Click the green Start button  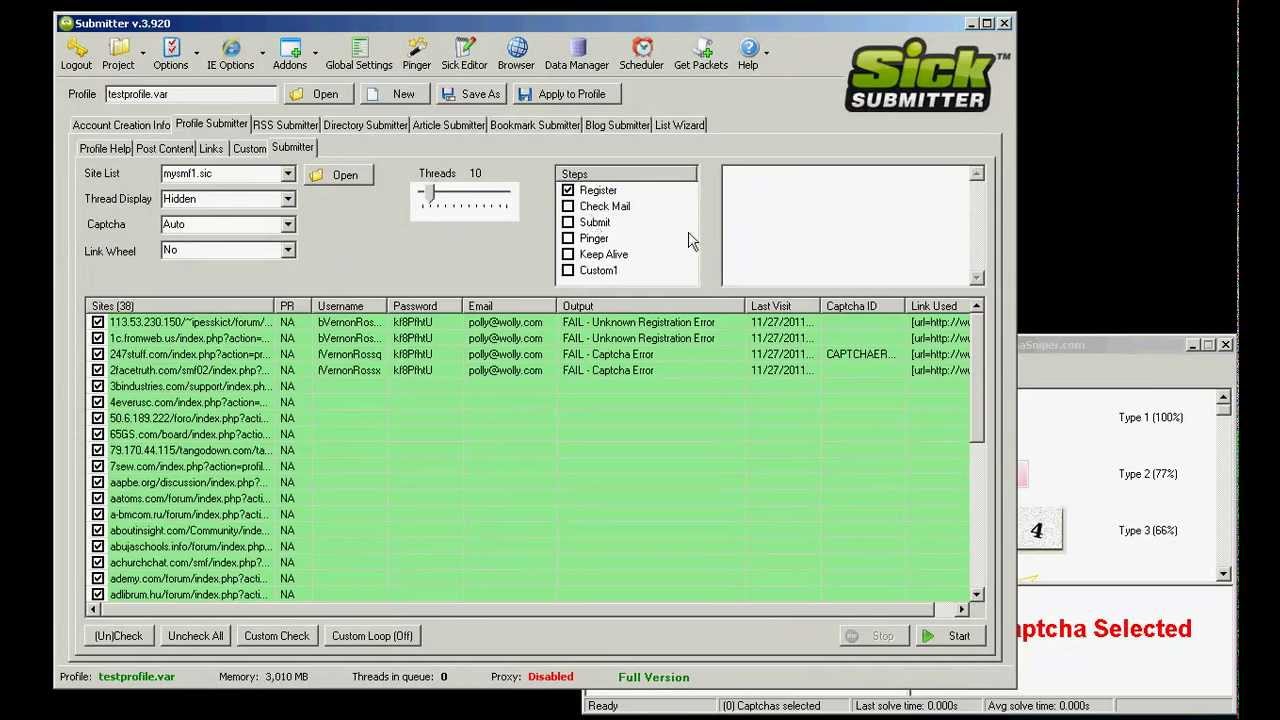[950, 636]
